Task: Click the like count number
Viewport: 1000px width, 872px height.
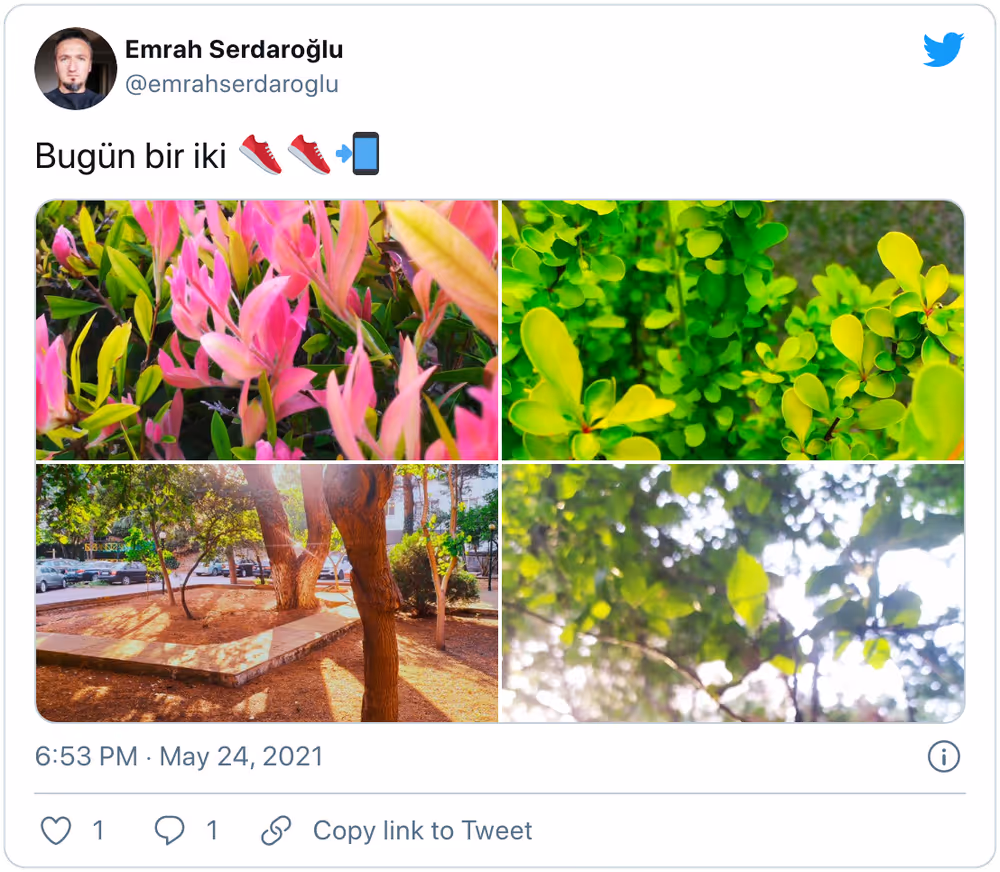Action: (x=98, y=831)
